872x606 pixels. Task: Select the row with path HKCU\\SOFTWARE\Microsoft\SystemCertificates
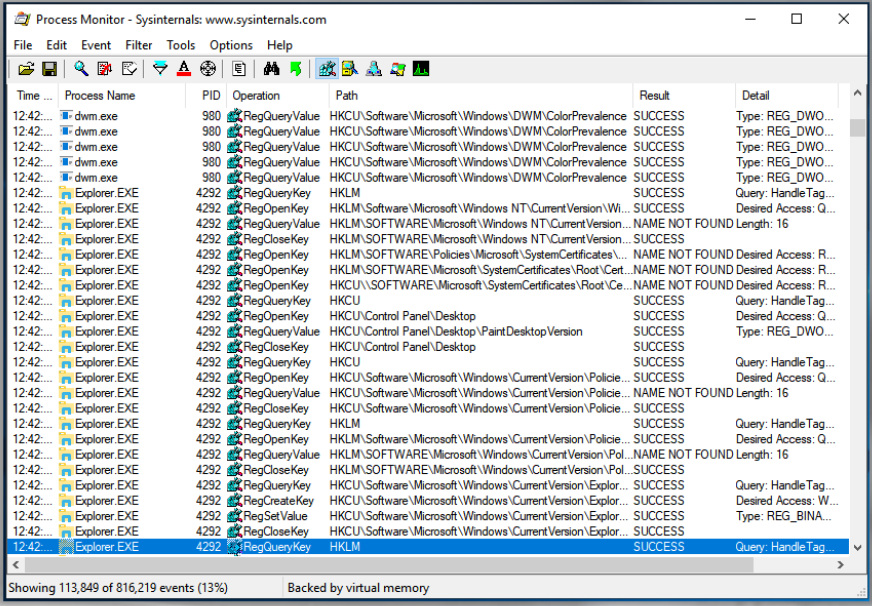coord(428,285)
